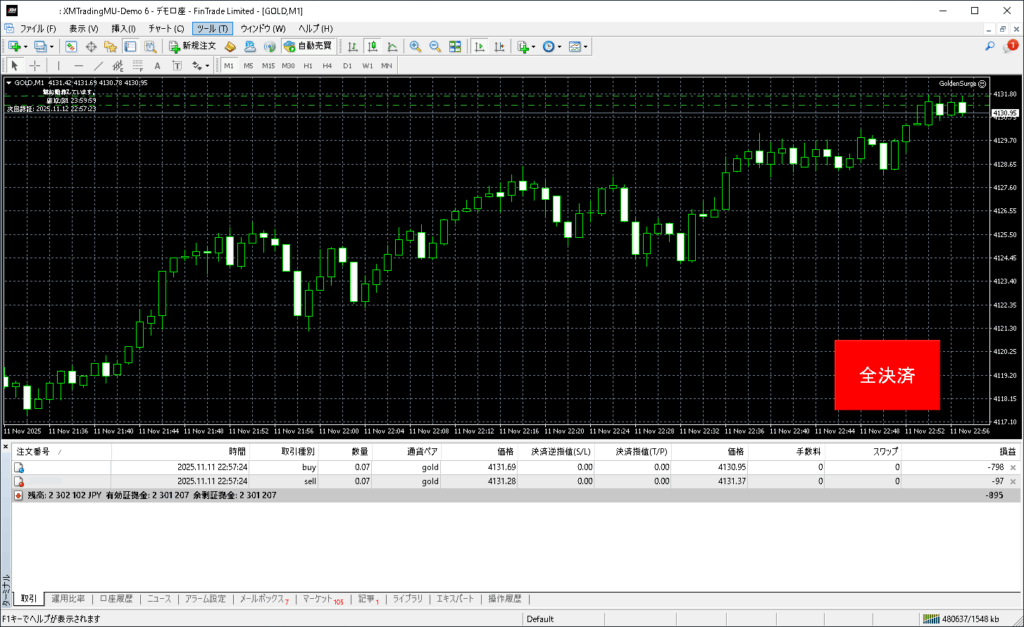Select the crosshair cursor tool
This screenshot has width=1024, height=627.
coord(35,66)
